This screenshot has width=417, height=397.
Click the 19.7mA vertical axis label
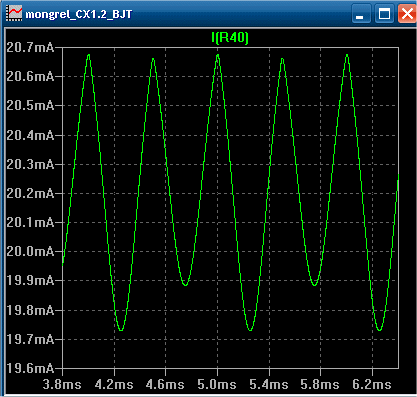point(30,339)
